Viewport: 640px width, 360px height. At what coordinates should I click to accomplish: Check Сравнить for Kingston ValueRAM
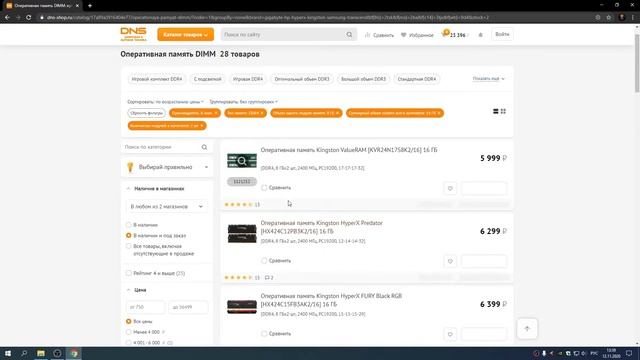coord(264,188)
